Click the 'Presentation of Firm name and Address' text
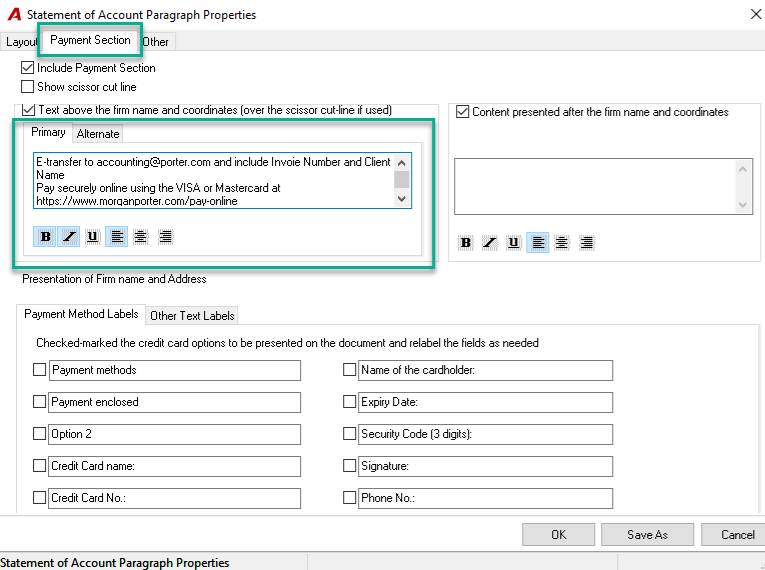 click(114, 279)
